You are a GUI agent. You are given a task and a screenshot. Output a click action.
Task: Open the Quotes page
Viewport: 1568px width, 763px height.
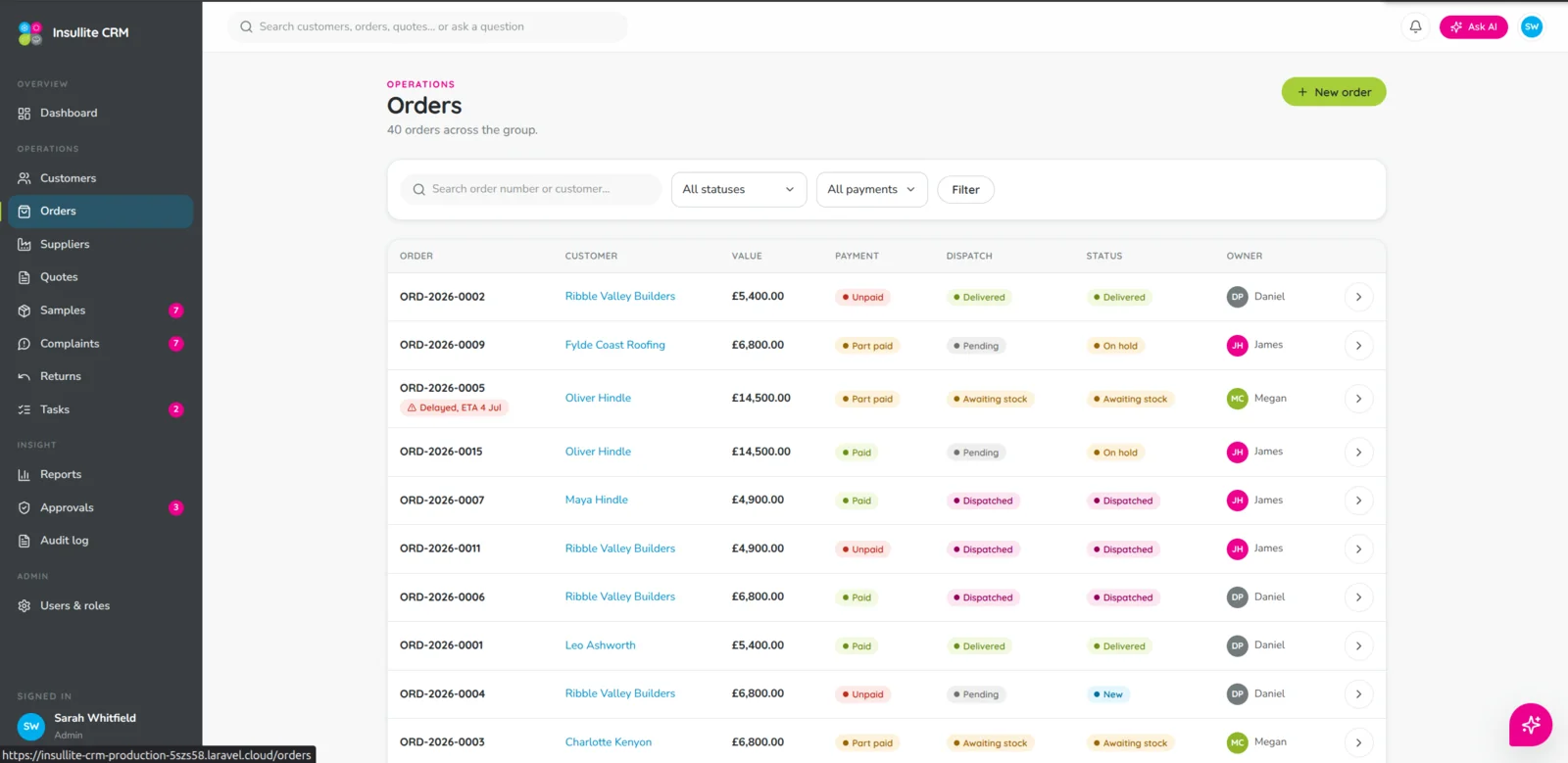pos(100,277)
